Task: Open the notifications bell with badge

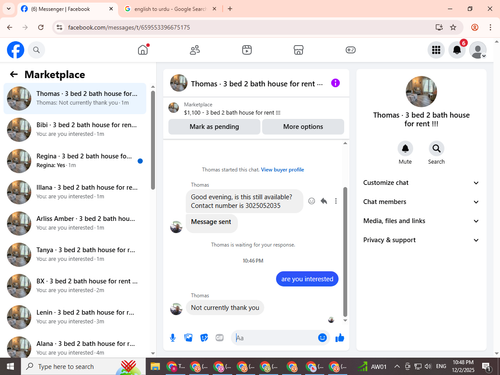Action: (x=457, y=50)
